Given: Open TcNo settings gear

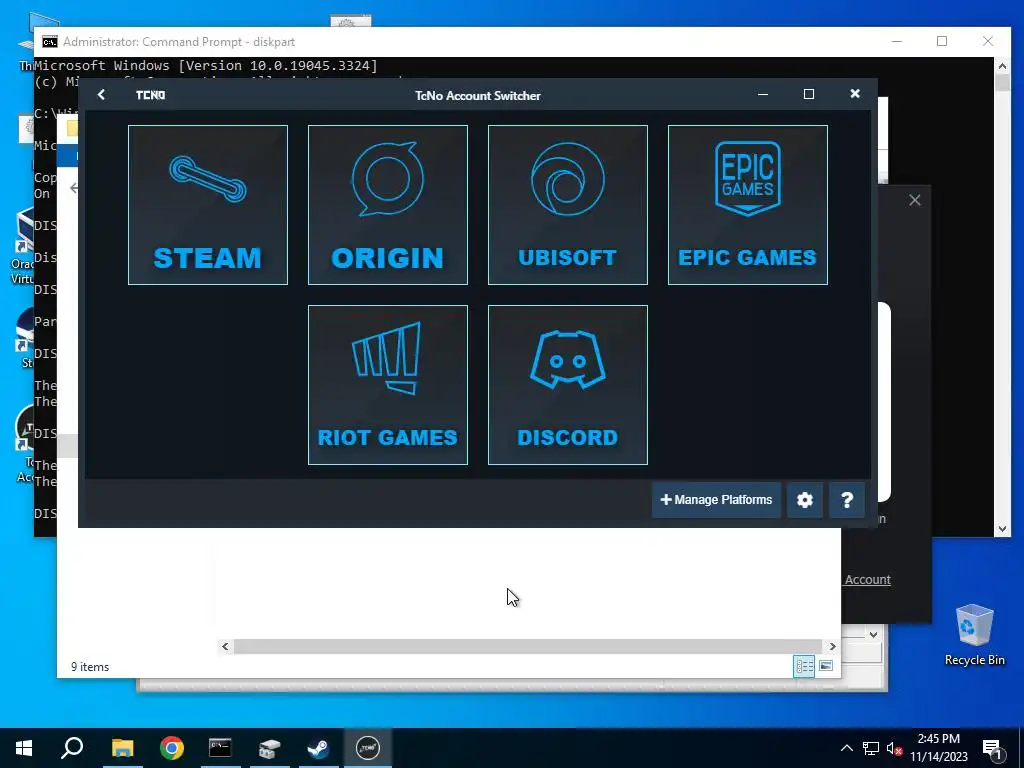Looking at the screenshot, I should point(805,500).
